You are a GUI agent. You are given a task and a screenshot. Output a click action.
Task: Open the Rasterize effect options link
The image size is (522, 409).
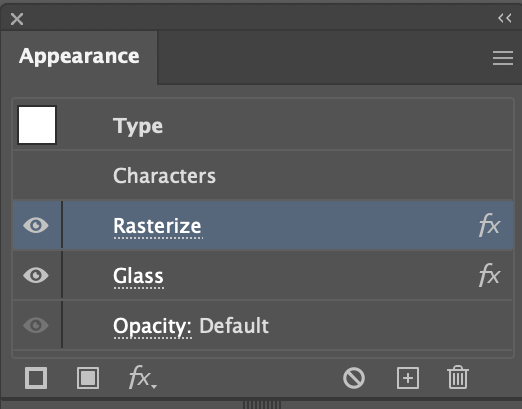(157, 226)
